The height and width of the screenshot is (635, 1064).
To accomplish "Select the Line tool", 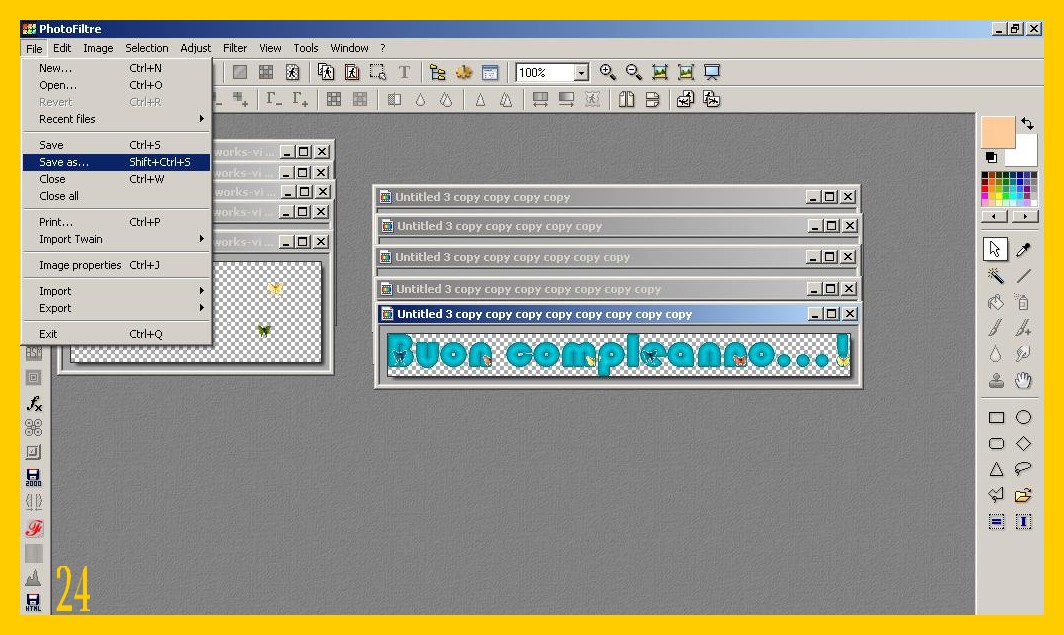I will tap(1023, 275).
